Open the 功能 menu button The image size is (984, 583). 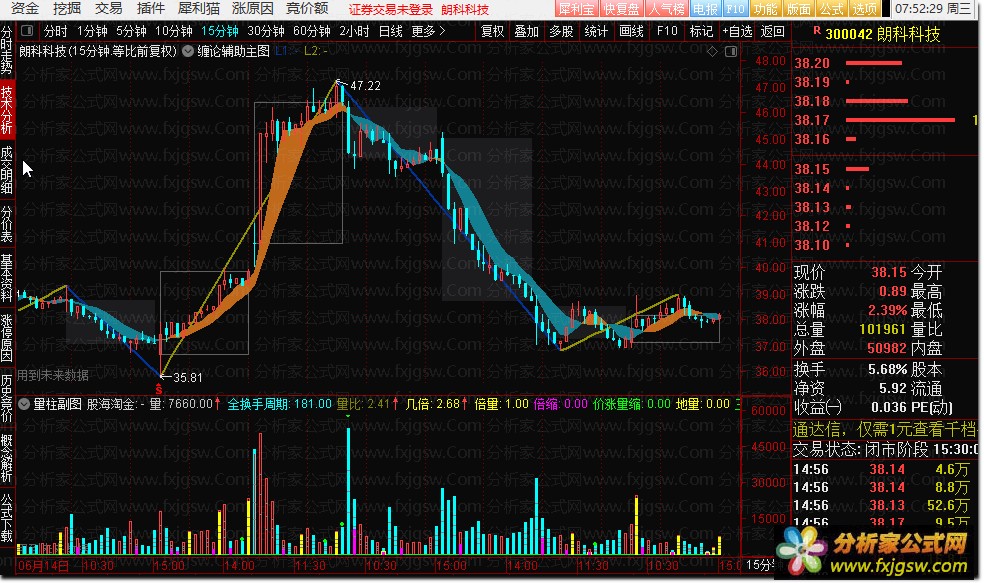coord(765,9)
